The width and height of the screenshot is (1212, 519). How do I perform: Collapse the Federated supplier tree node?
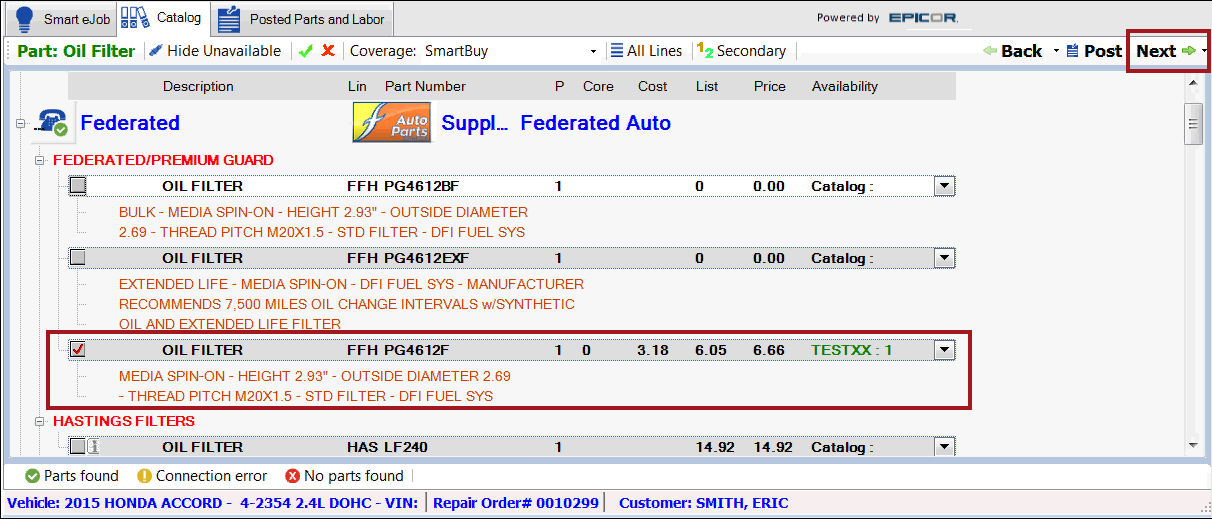pos(21,123)
